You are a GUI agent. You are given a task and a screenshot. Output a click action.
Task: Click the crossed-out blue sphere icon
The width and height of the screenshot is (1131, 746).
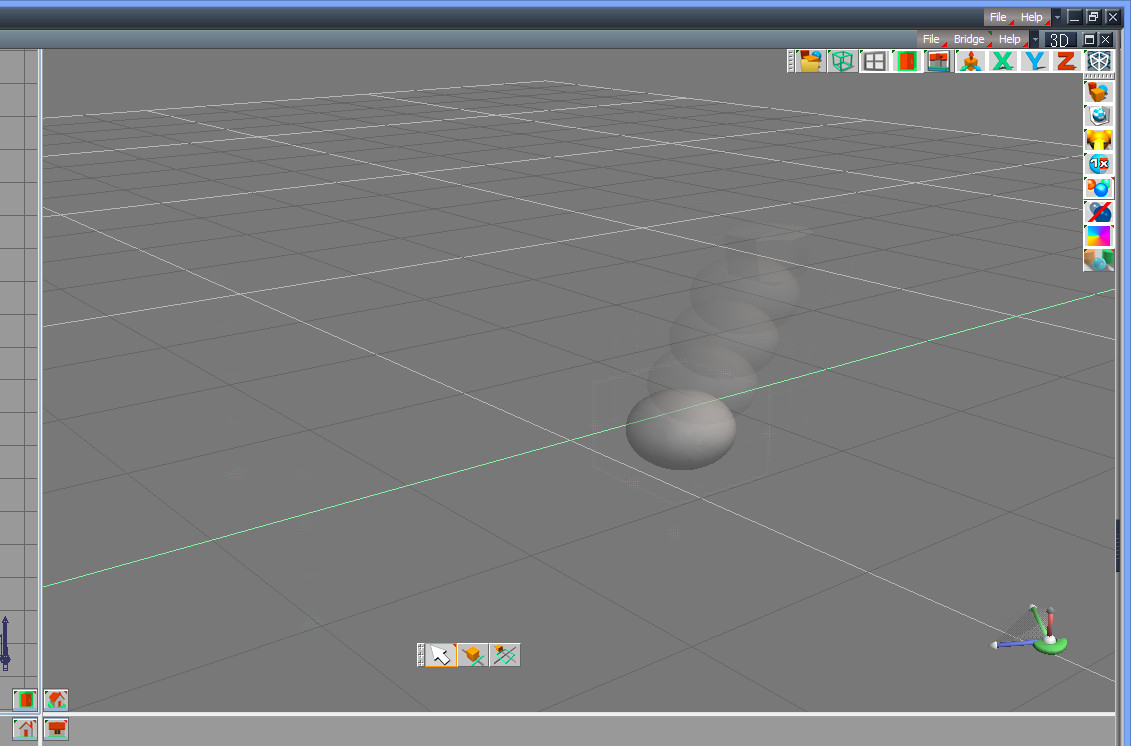click(1099, 211)
